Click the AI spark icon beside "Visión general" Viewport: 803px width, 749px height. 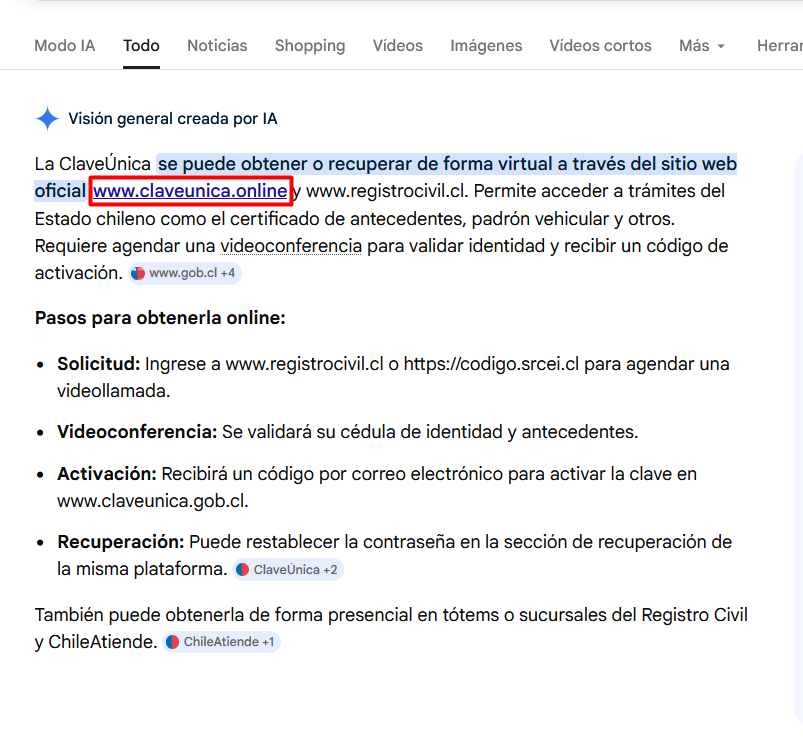click(x=47, y=118)
